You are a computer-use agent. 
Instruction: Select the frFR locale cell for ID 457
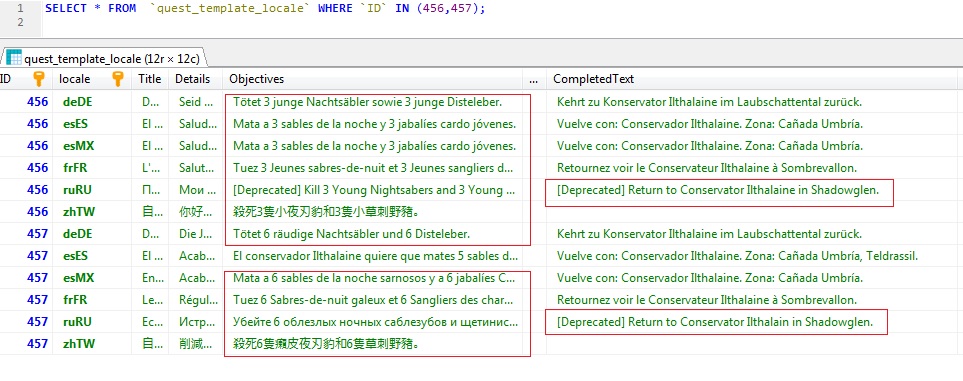click(x=93, y=300)
